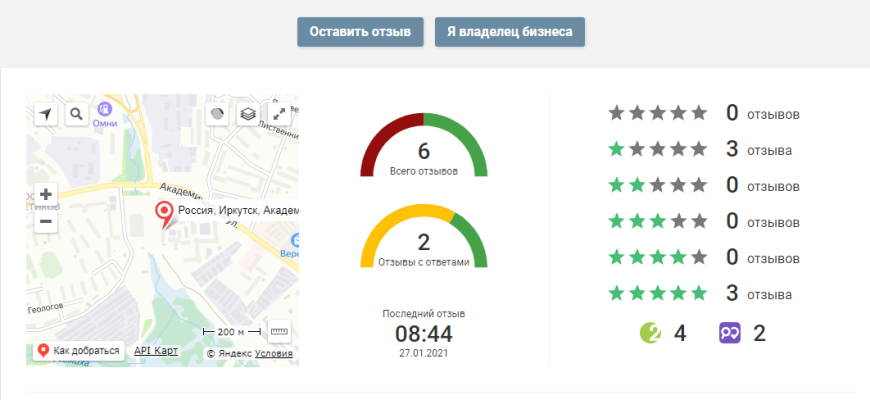Viewport: 870px width, 400px height.
Task: Expand the map to fullscreen
Action: [x=279, y=114]
